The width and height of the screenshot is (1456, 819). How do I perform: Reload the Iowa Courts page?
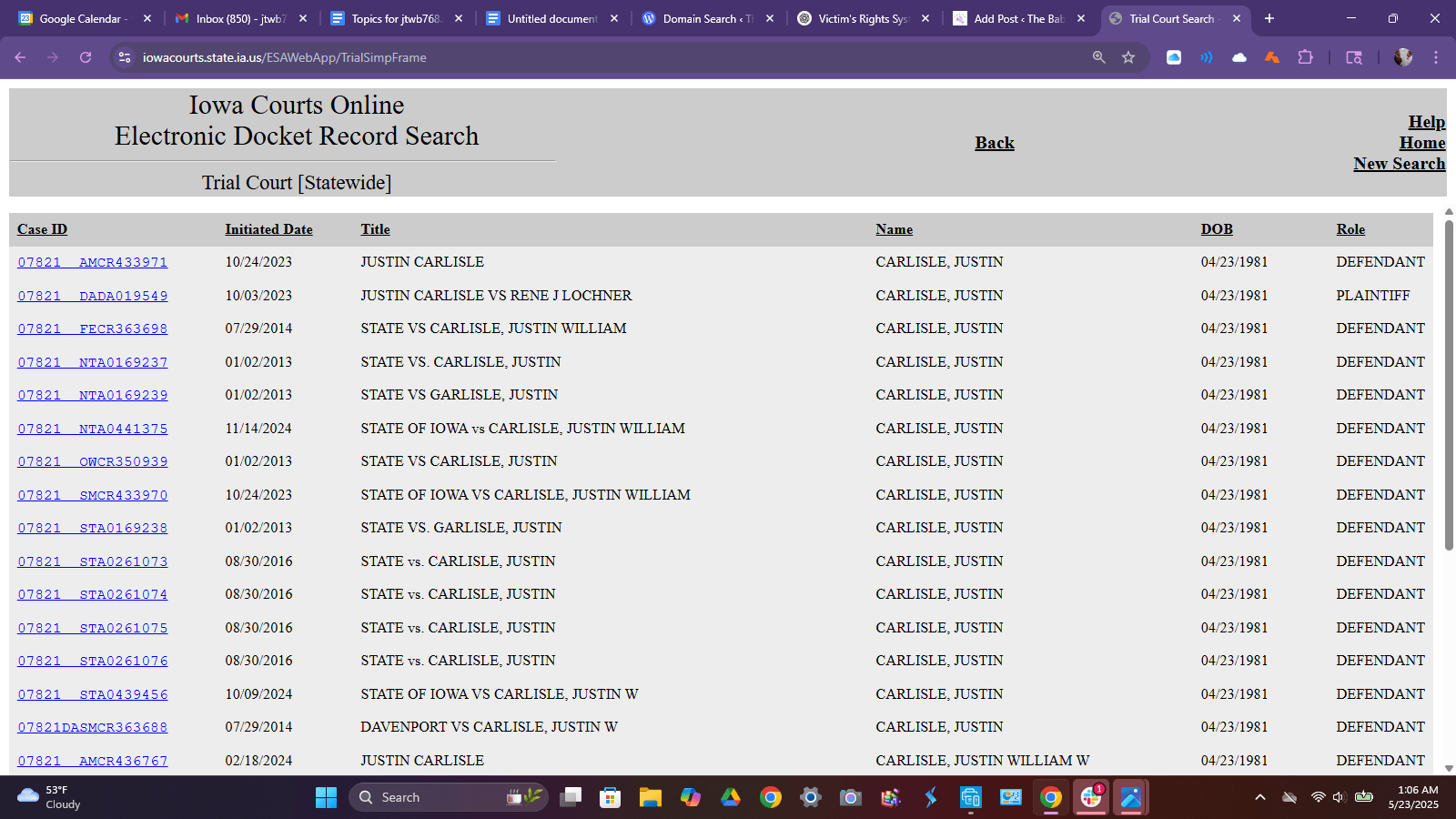86,57
